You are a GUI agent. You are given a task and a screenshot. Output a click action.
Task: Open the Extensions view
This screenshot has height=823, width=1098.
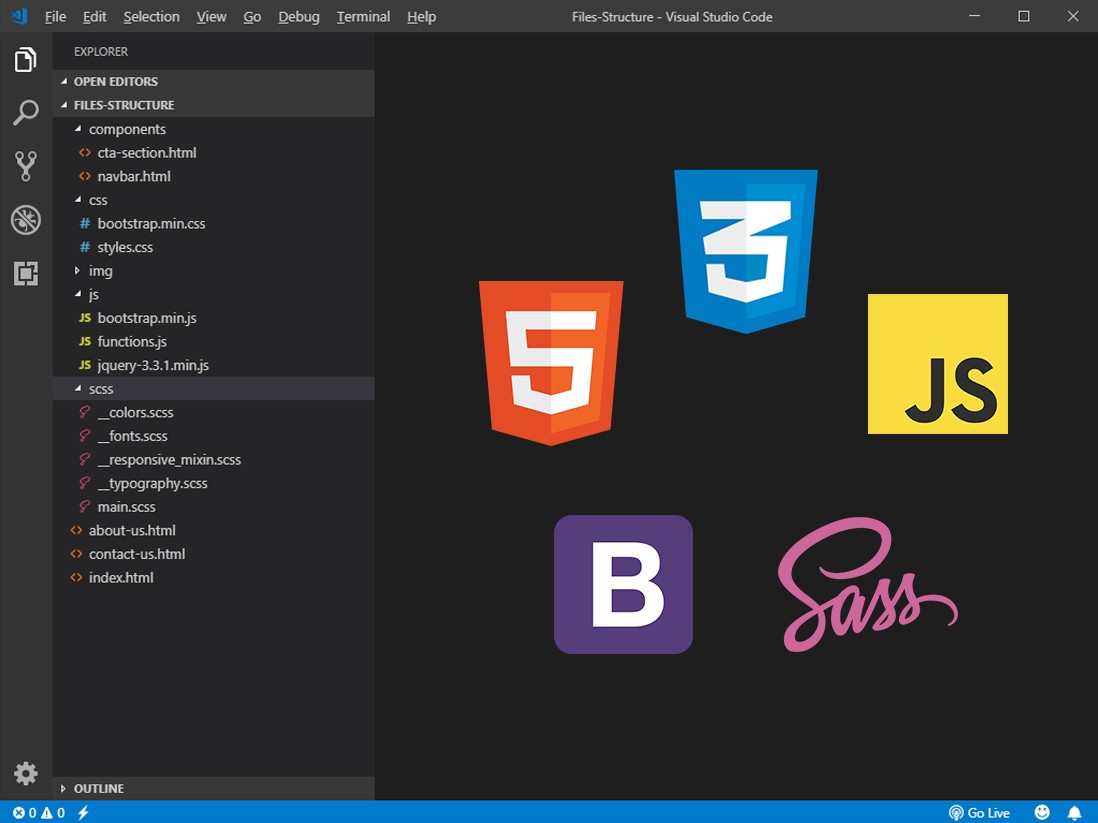tap(25, 273)
